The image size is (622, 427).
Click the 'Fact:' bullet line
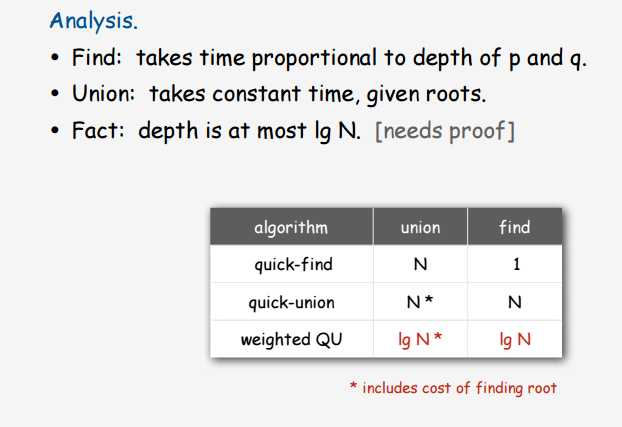(x=282, y=131)
